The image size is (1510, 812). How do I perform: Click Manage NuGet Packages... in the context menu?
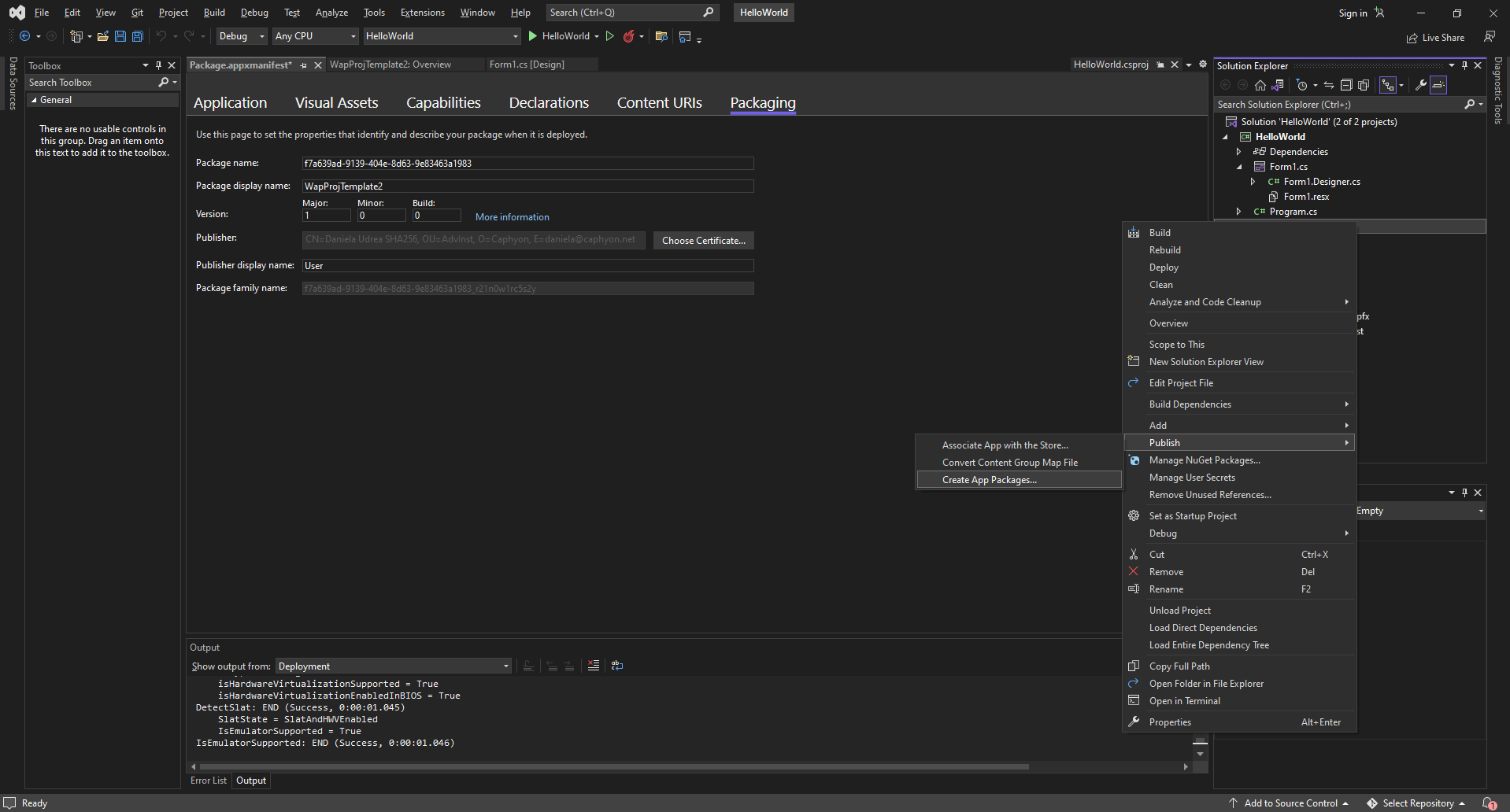point(1239,460)
